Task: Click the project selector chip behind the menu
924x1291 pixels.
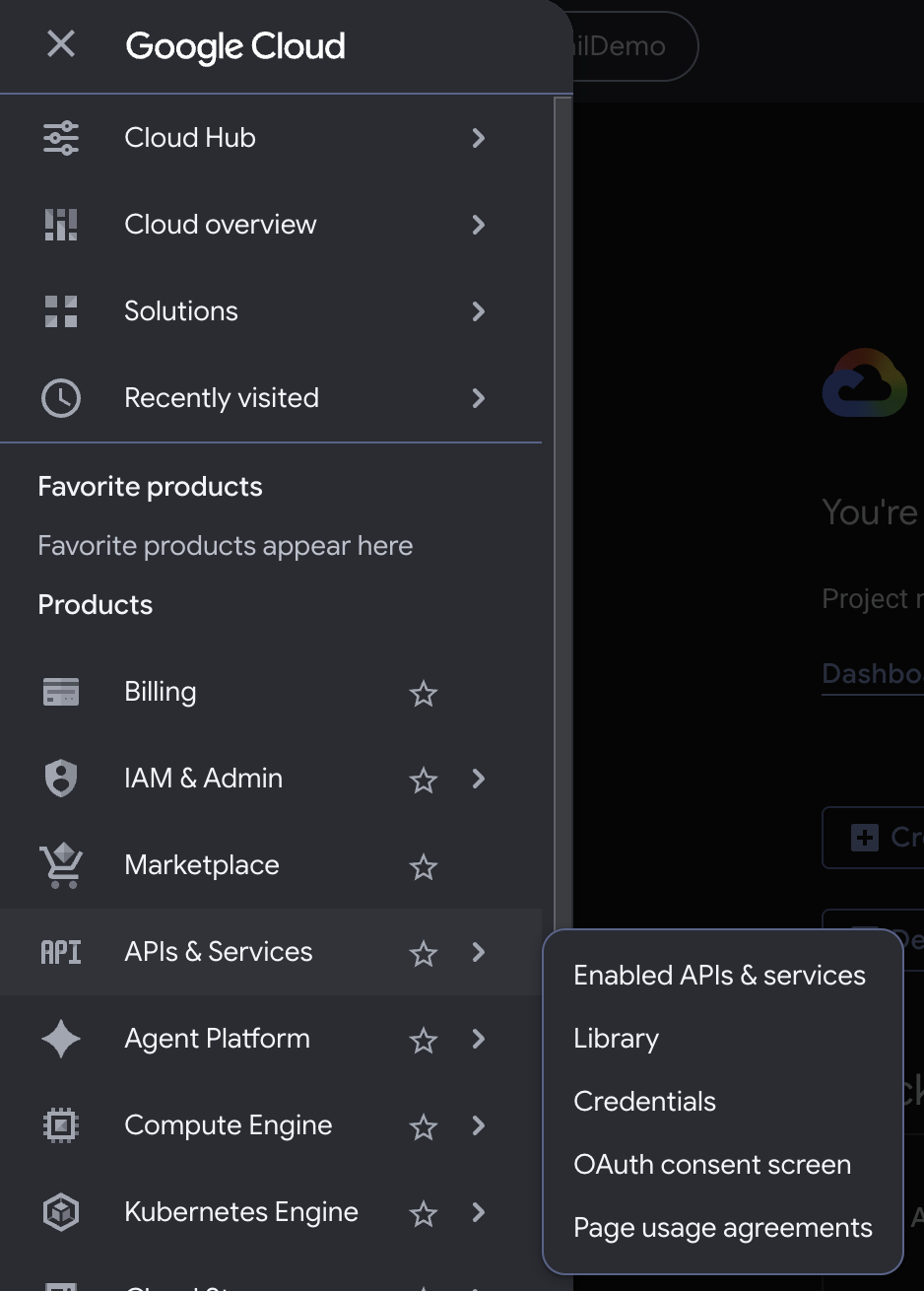Action: (x=634, y=46)
